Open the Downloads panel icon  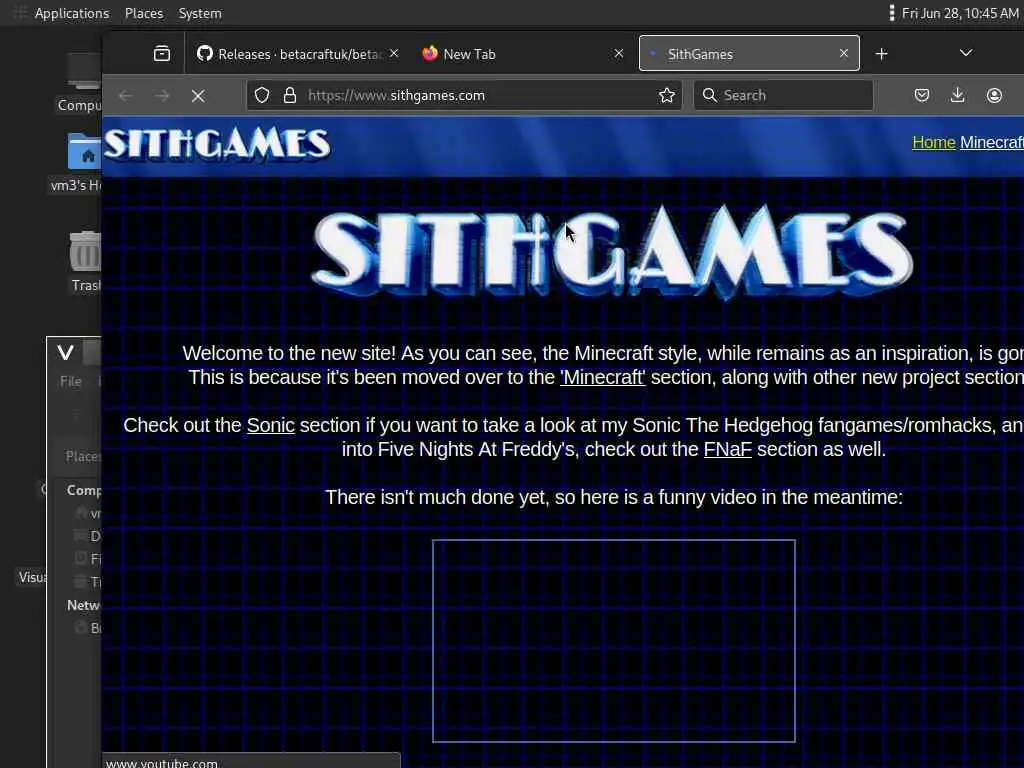click(957, 95)
